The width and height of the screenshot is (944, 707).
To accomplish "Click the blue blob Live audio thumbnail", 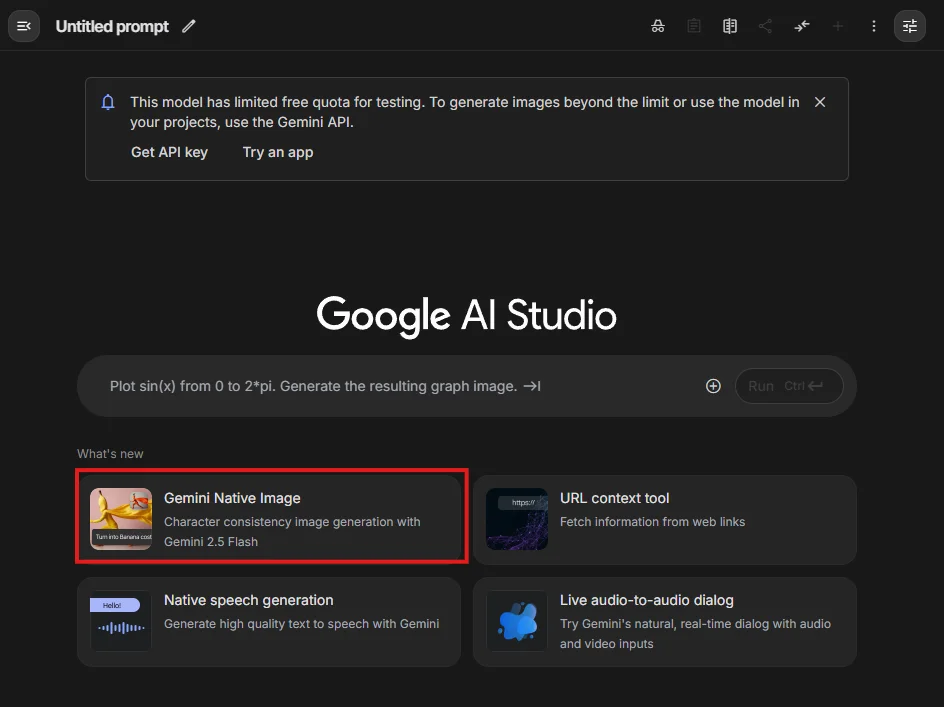I will 517,621.
